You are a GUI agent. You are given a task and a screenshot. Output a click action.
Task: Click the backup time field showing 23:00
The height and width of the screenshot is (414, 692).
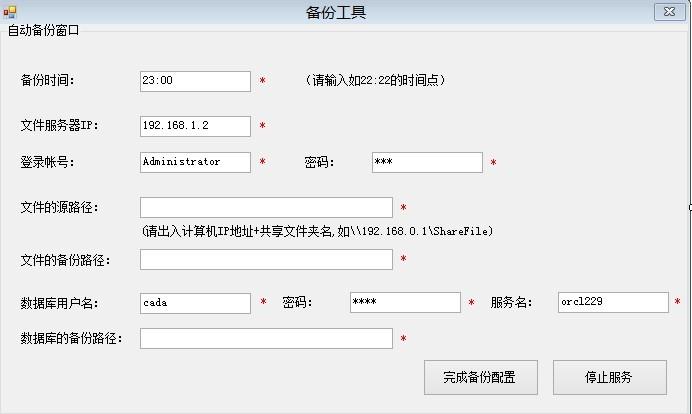[x=195, y=81]
